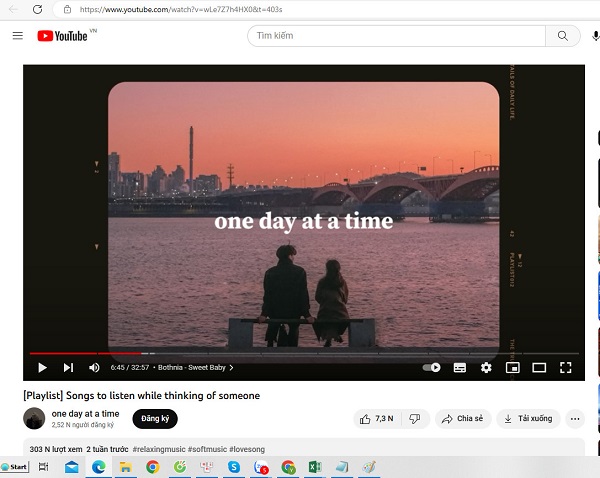Open the Windows Start button

click(15, 467)
